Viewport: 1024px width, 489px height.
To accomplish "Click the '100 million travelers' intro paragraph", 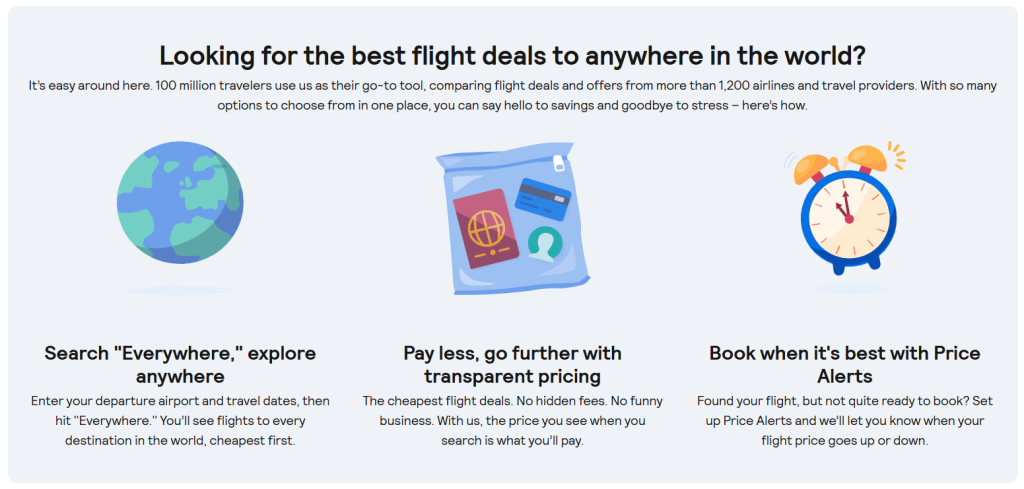I will [512, 96].
